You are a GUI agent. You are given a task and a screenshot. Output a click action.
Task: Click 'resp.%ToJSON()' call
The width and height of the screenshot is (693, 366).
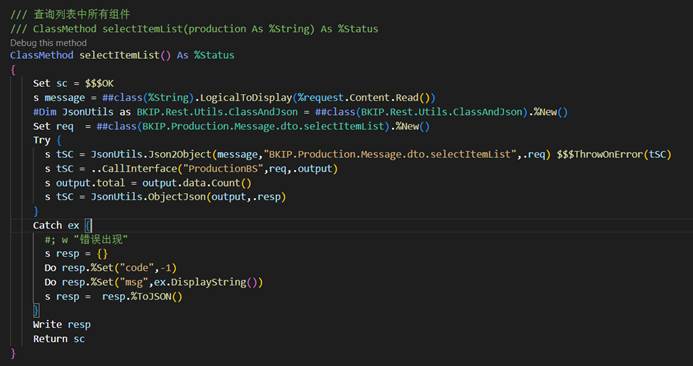pyautogui.click(x=142, y=297)
